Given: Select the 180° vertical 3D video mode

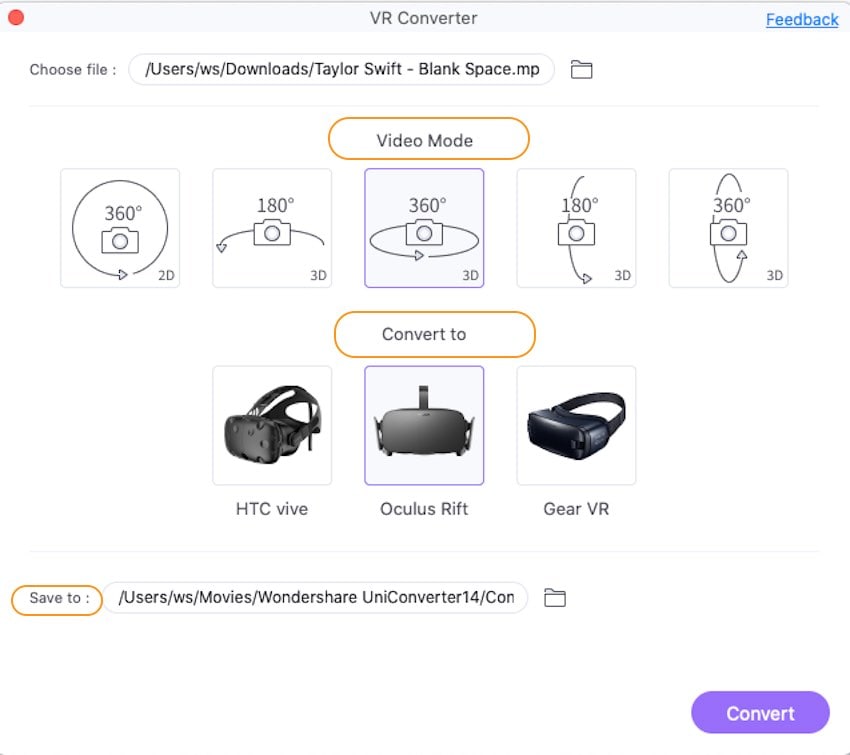Looking at the screenshot, I should pos(576,228).
